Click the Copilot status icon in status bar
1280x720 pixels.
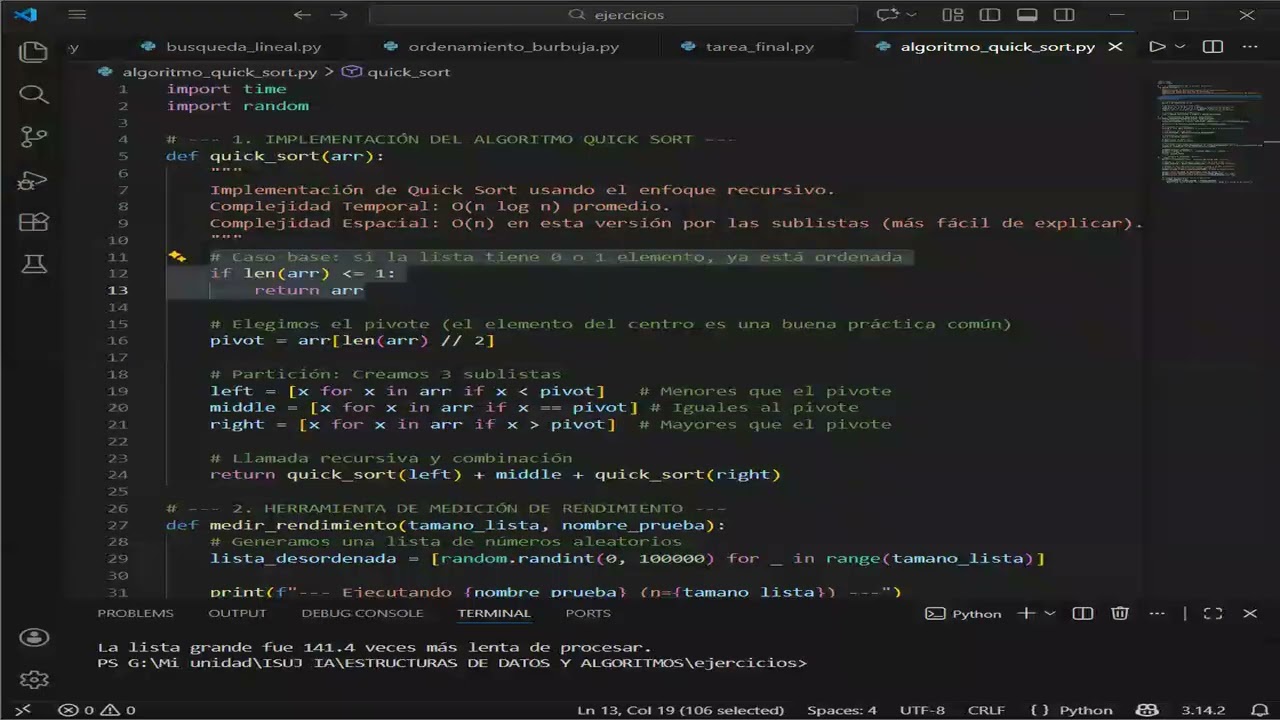pyautogui.click(x=1148, y=710)
